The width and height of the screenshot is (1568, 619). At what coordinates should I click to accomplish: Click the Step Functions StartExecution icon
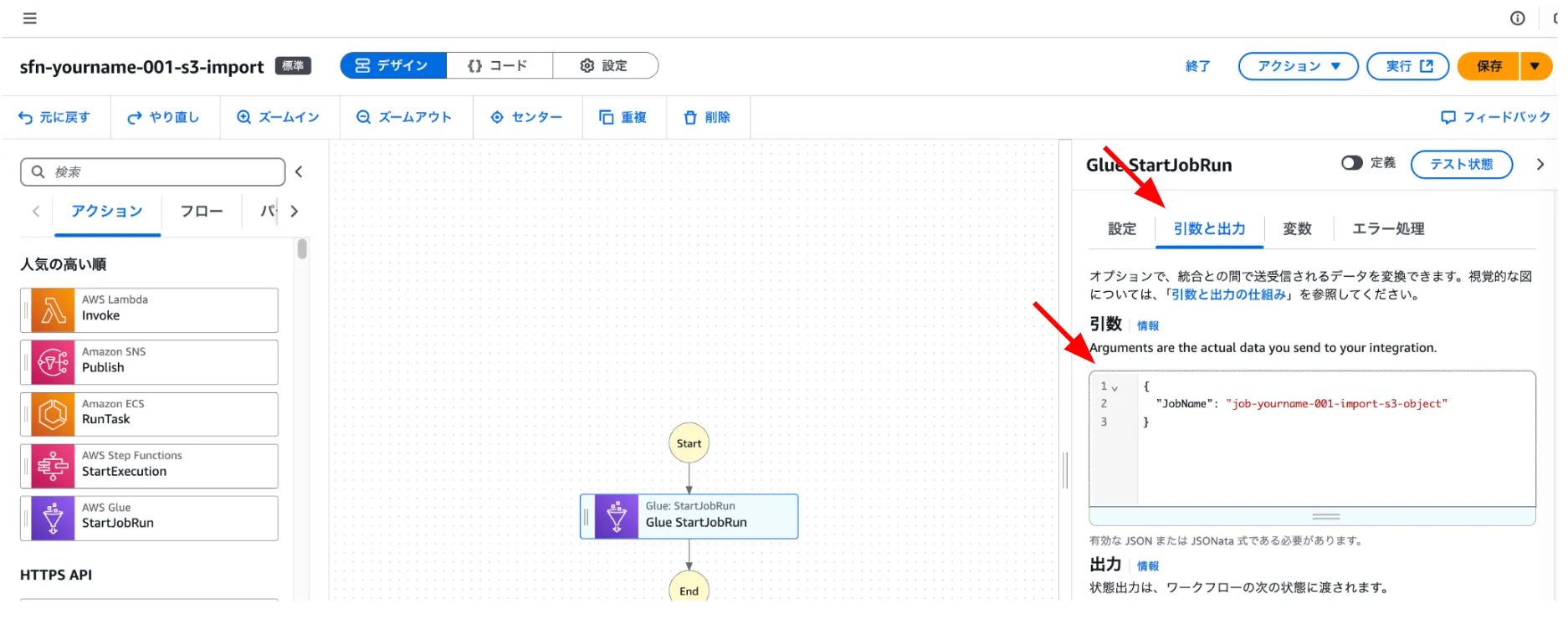(x=53, y=466)
